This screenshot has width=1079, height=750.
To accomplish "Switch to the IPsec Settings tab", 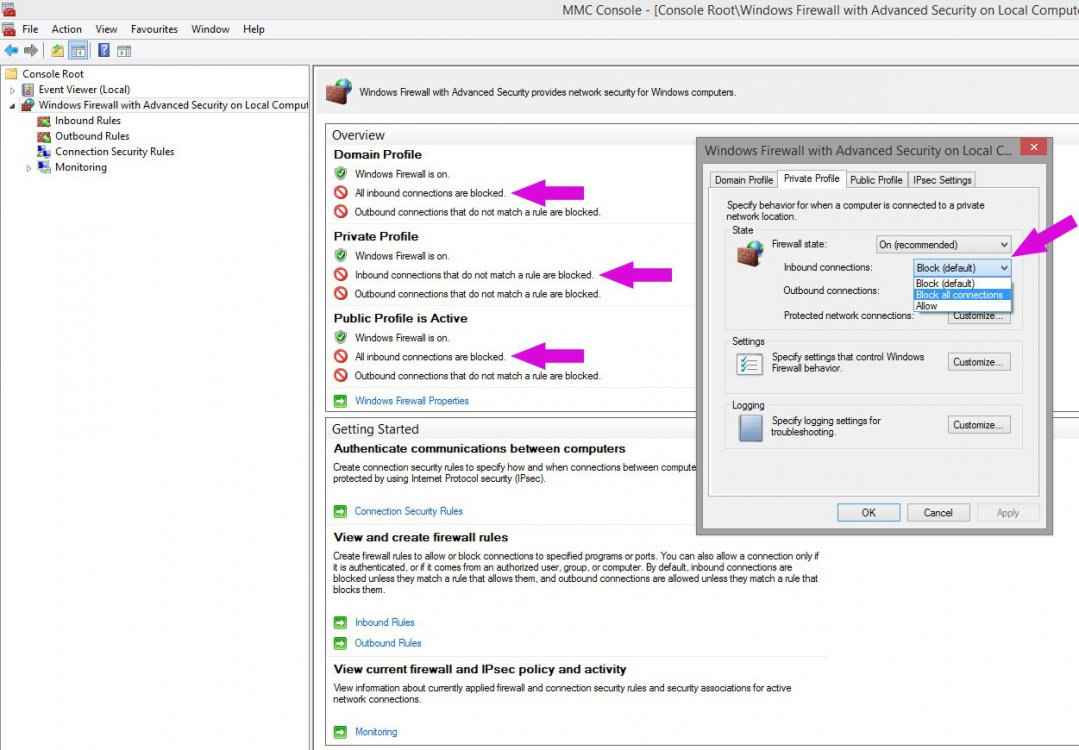I will point(940,180).
